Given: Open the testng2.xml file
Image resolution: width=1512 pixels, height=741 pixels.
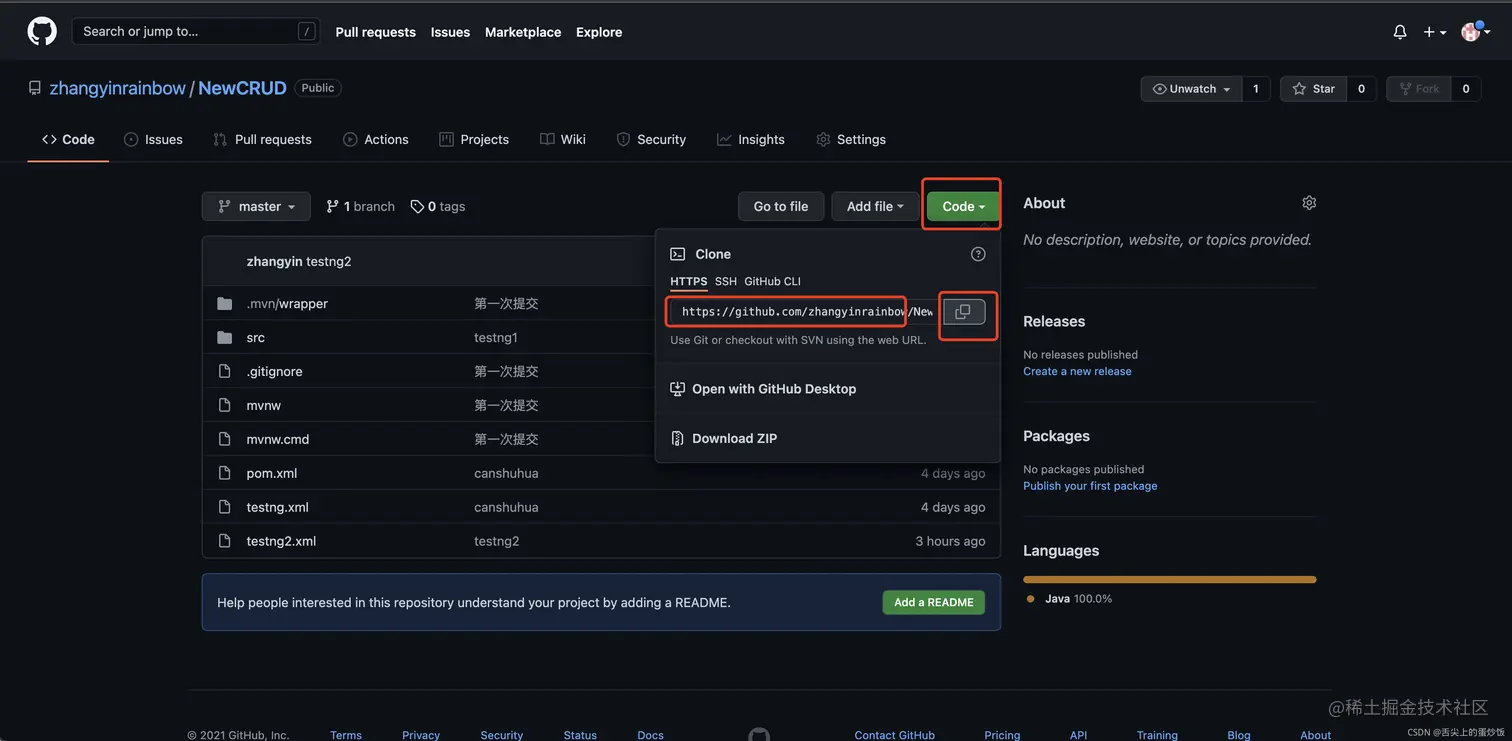Looking at the screenshot, I should (x=281, y=541).
